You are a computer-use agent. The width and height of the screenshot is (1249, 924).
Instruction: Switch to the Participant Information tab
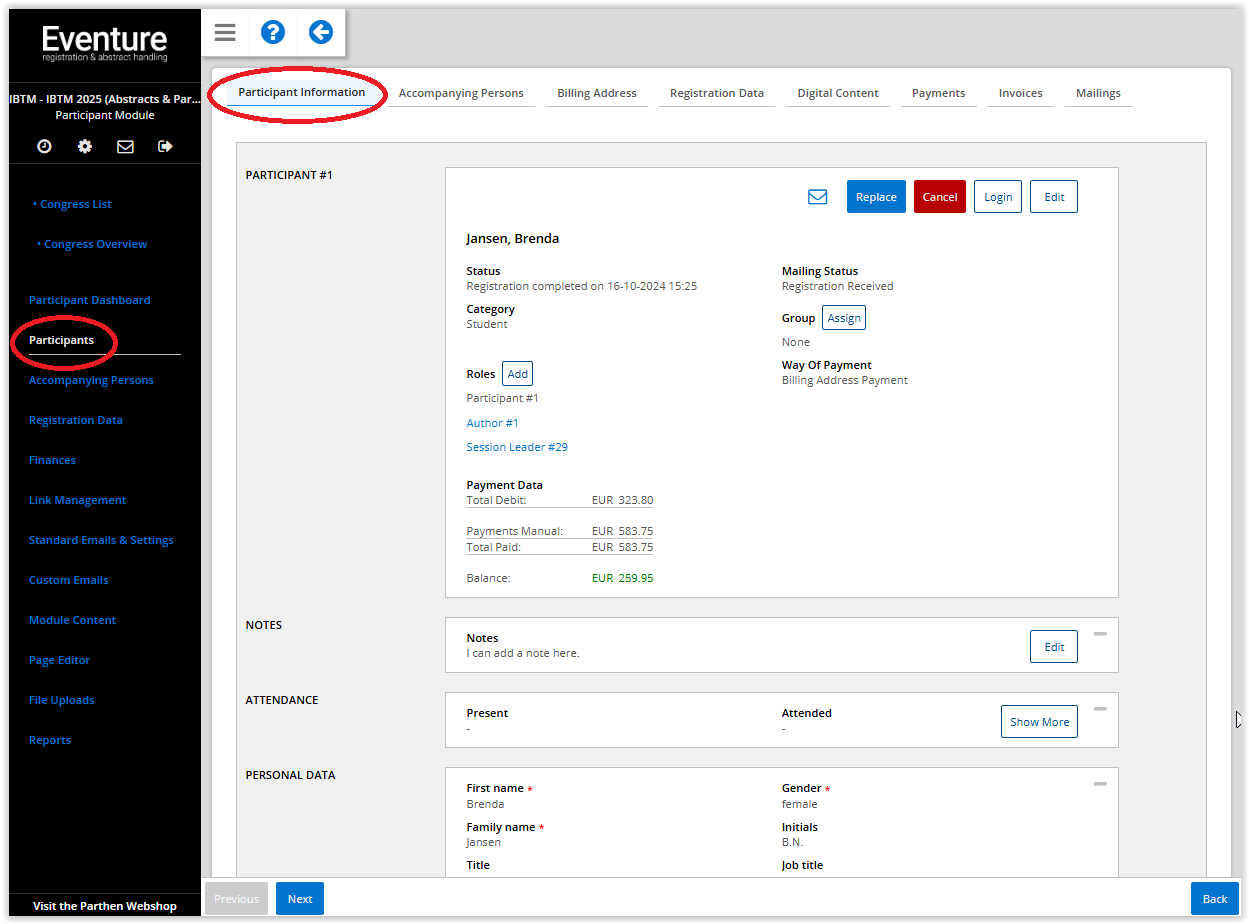302,92
